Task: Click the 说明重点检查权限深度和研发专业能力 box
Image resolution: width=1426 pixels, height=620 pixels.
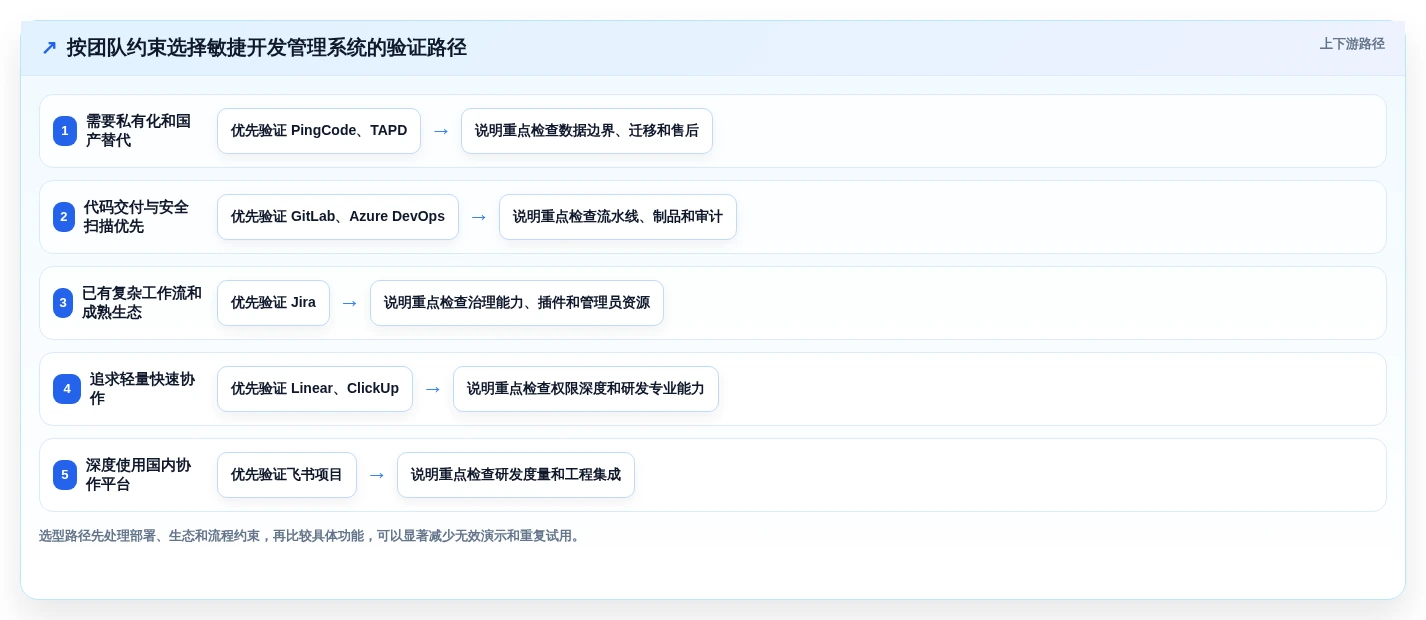Action: pos(586,389)
